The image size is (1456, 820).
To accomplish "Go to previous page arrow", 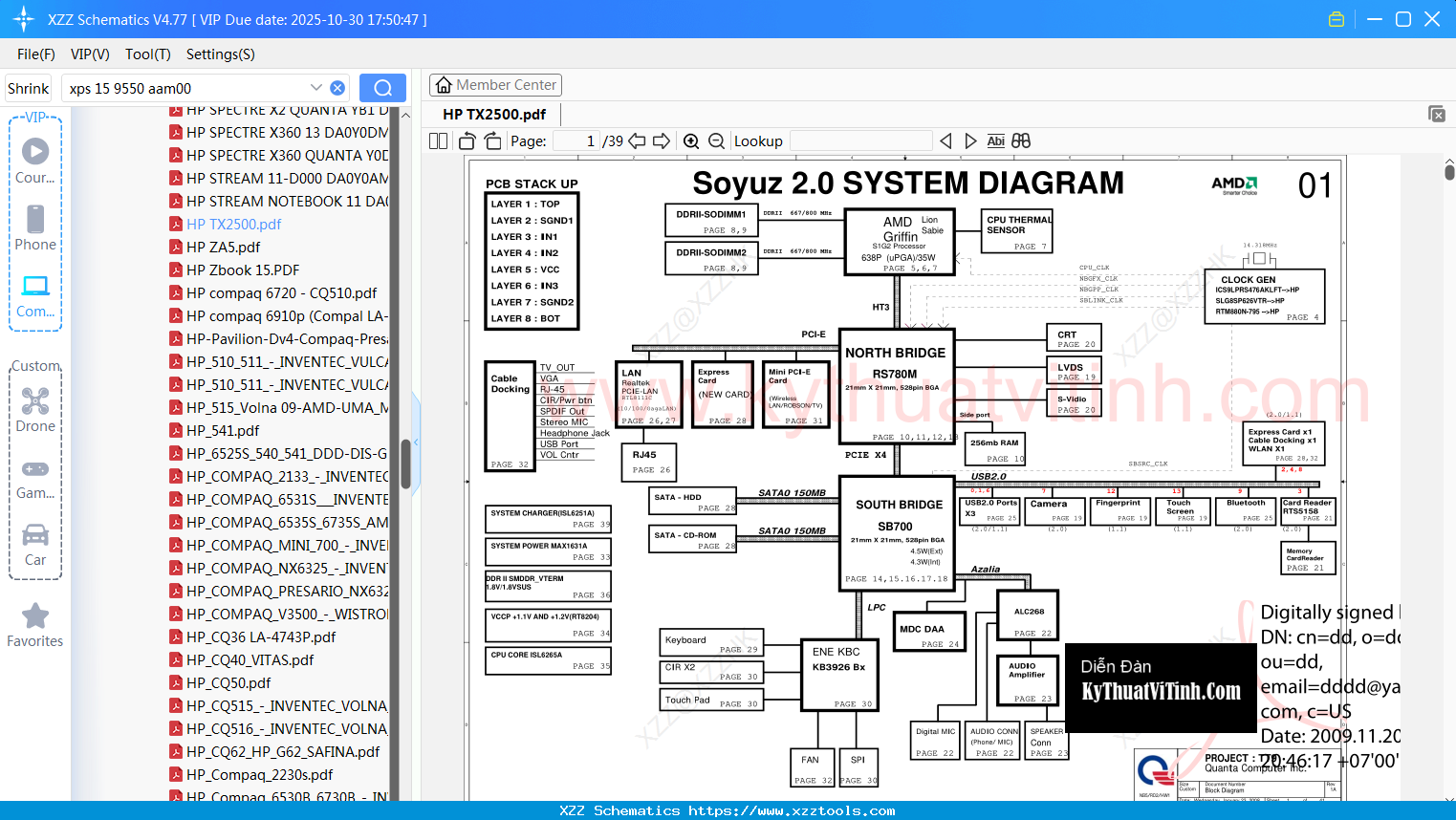I will pyautogui.click(x=637, y=140).
